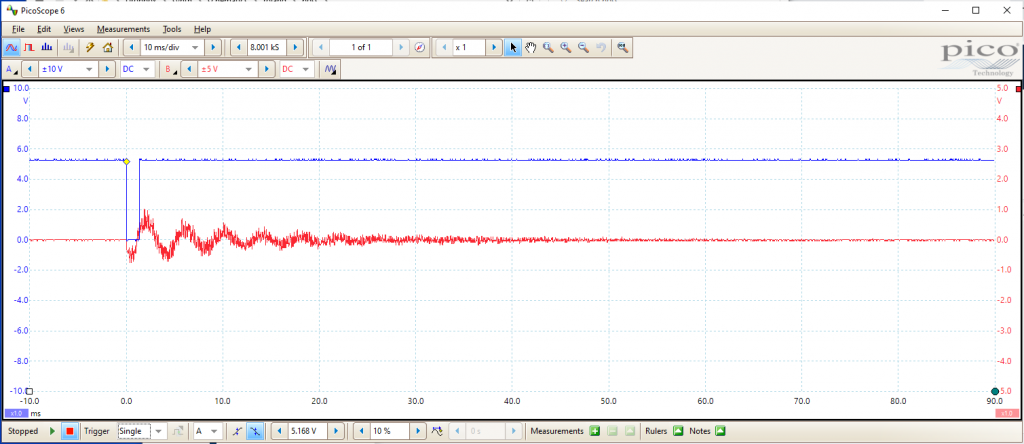Click the red x1.0 axis scale button
This screenshot has height=444, width=1024.
point(1007,413)
